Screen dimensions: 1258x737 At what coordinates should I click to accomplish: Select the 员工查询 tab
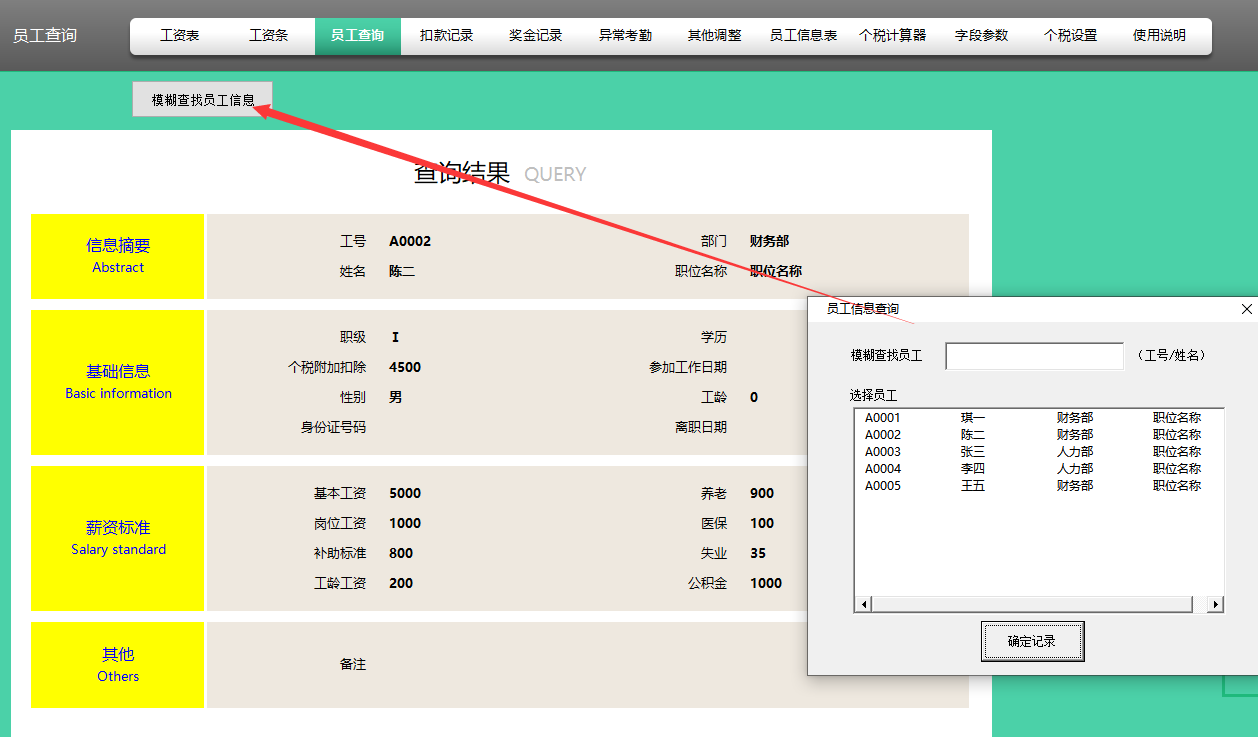pos(357,34)
